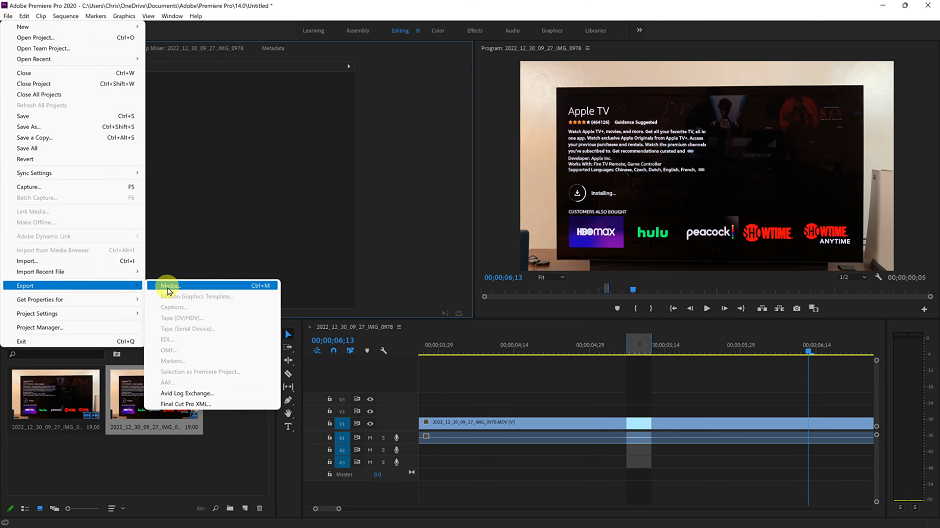
Task: Step forward one frame
Action: tap(724, 308)
